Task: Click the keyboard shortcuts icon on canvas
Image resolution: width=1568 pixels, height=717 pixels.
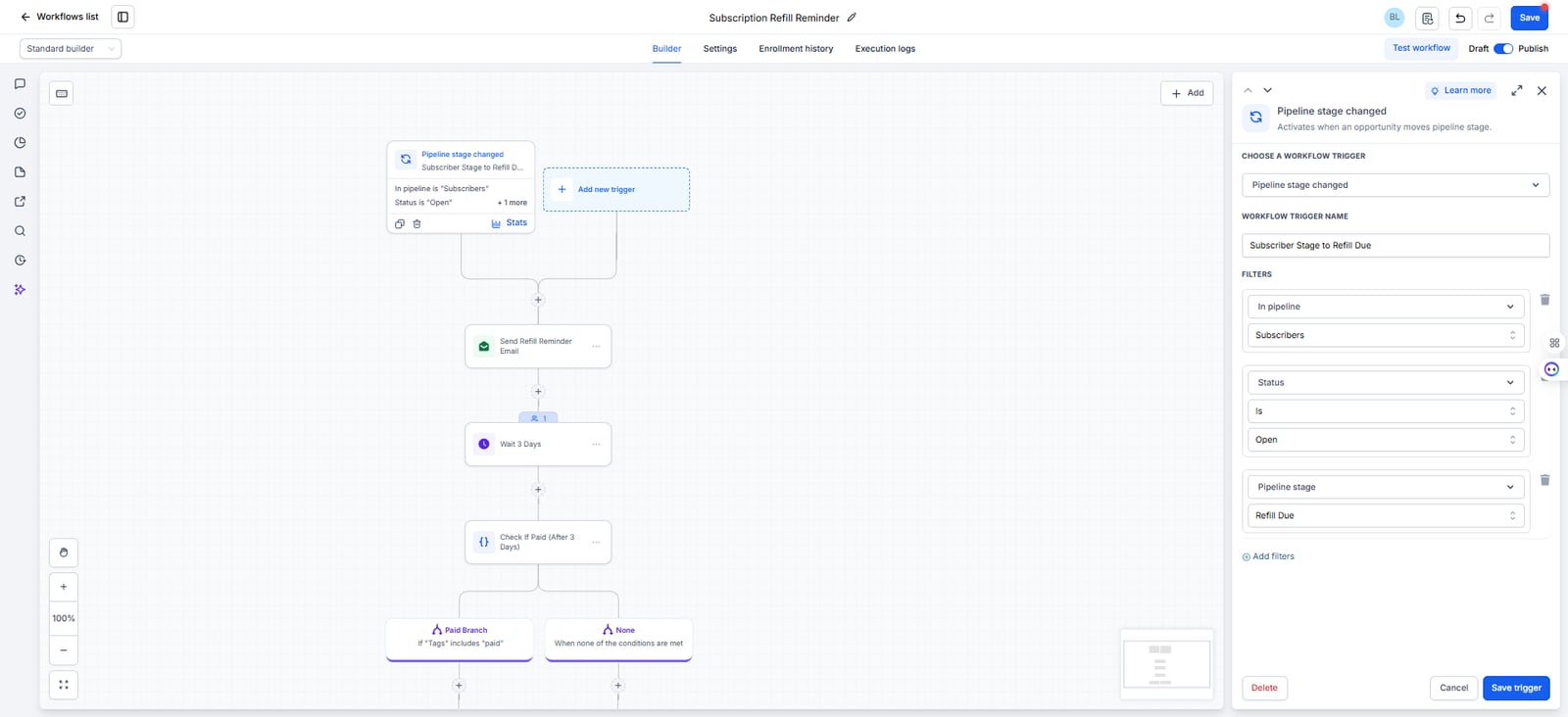Action: coord(62,93)
